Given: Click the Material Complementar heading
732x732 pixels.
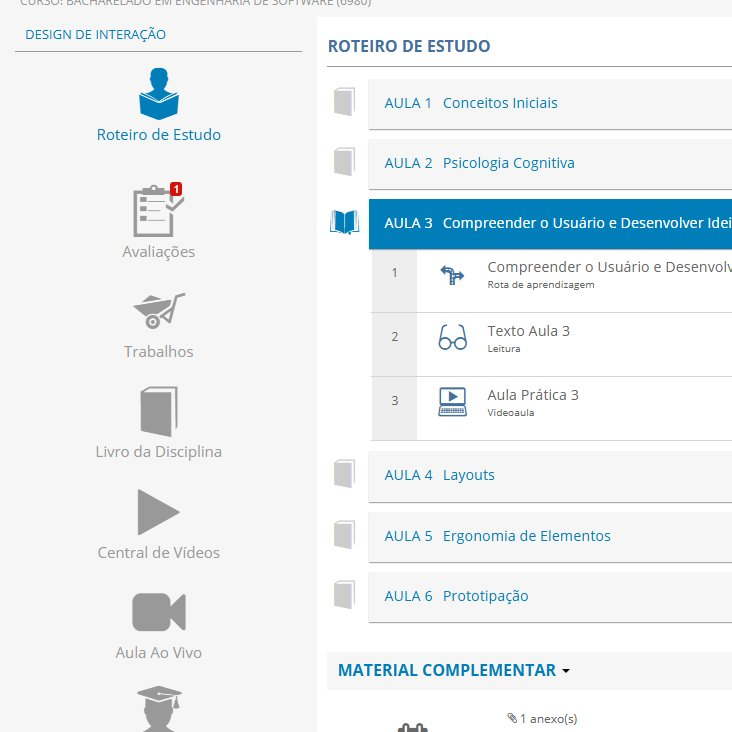Looking at the screenshot, I should coord(447,670).
